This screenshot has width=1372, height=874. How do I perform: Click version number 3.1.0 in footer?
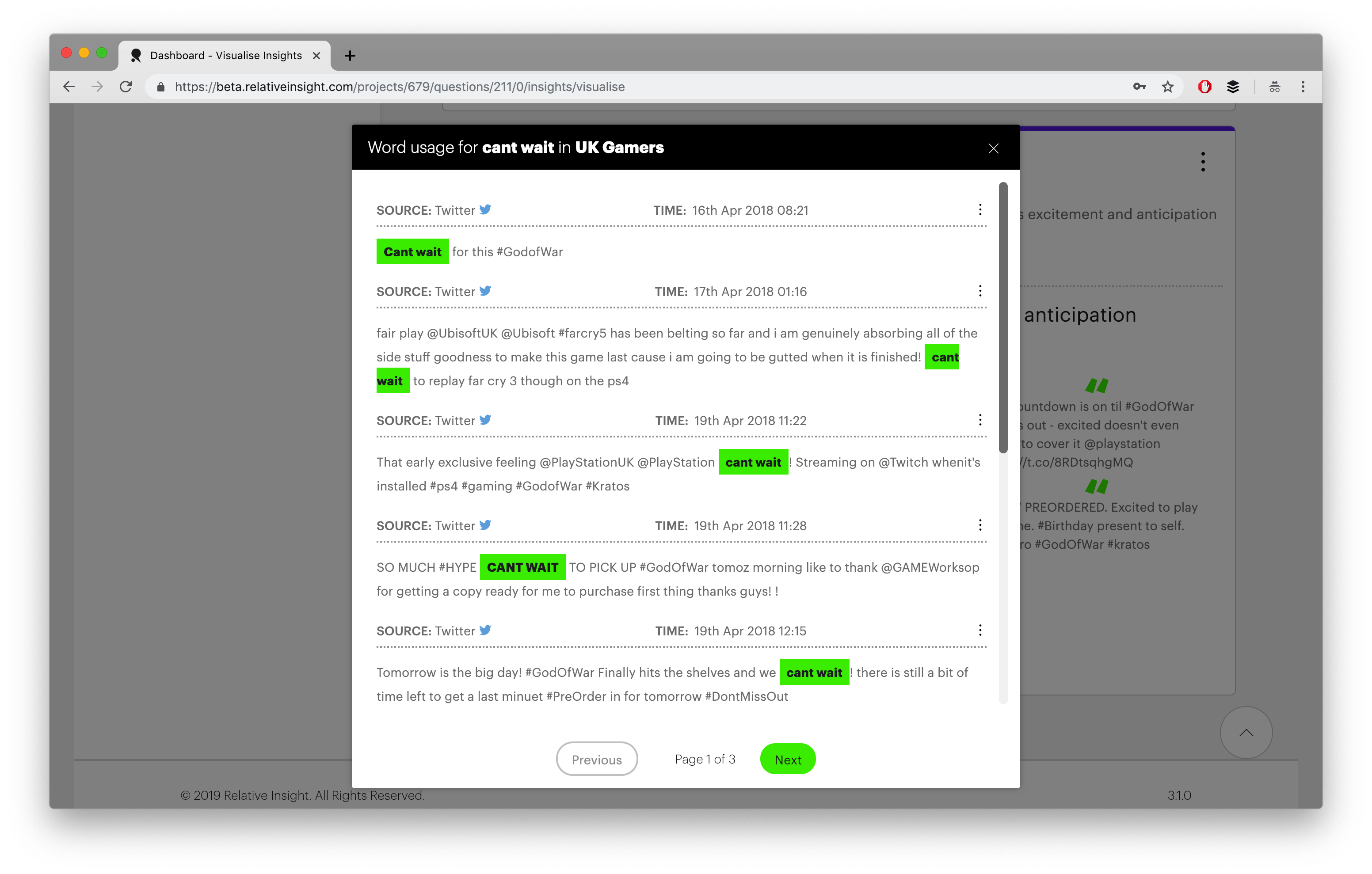(x=1179, y=795)
